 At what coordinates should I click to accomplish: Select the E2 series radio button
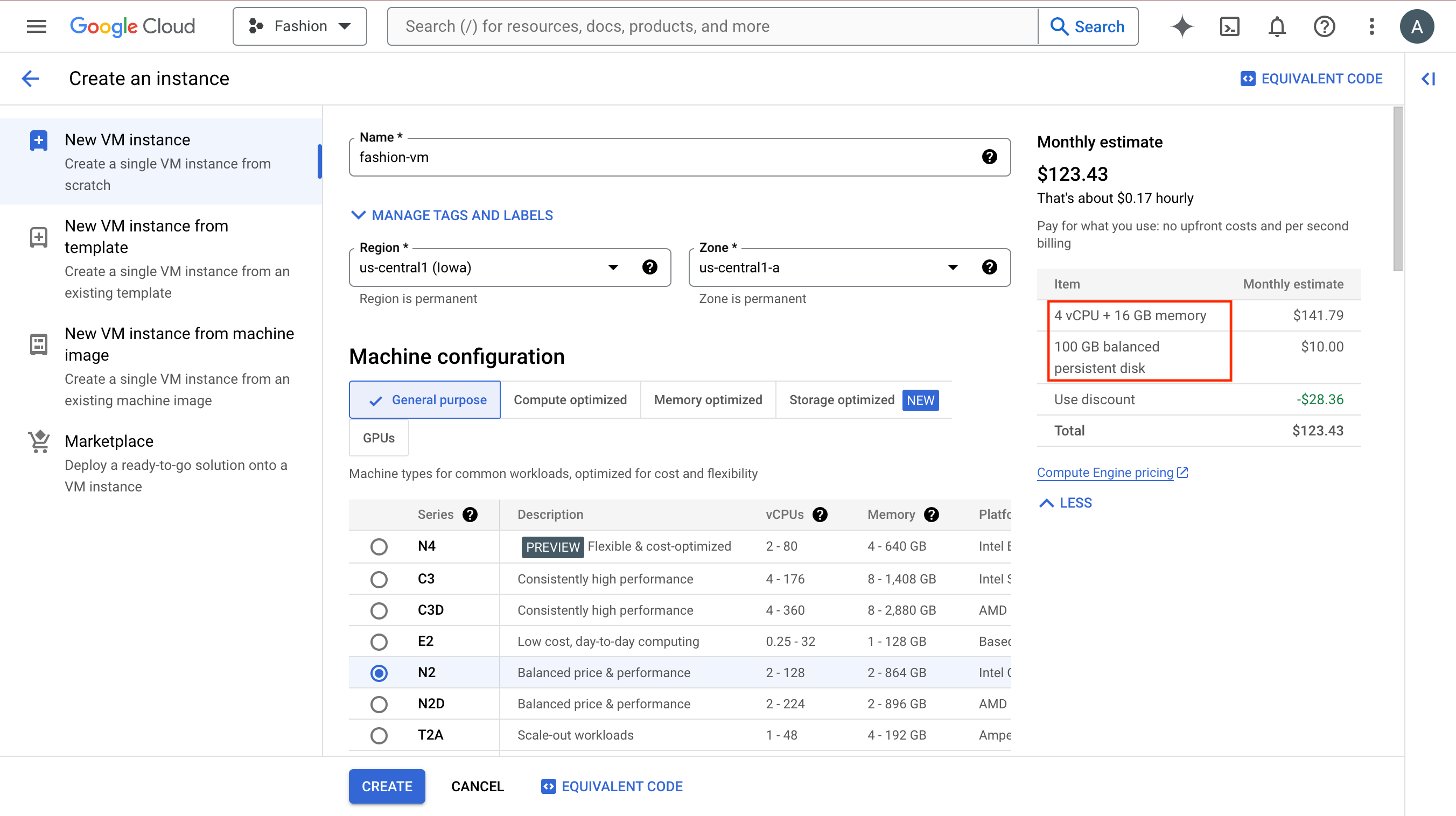[379, 642]
